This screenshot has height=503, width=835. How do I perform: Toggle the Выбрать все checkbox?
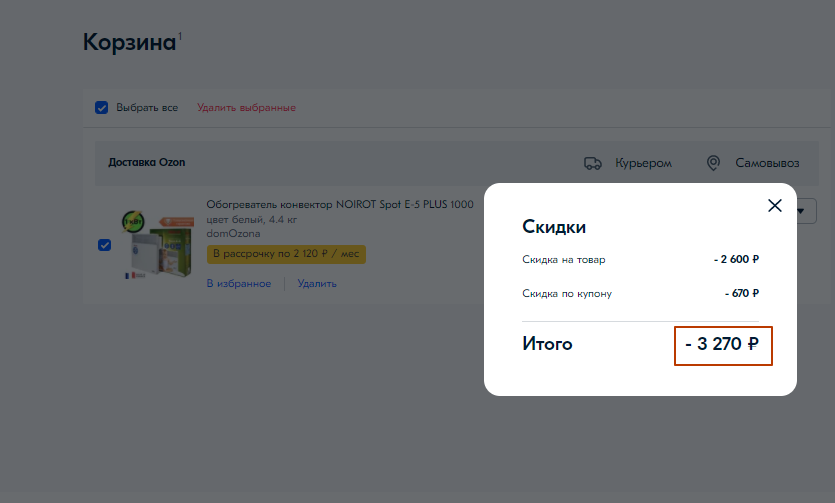[101, 107]
